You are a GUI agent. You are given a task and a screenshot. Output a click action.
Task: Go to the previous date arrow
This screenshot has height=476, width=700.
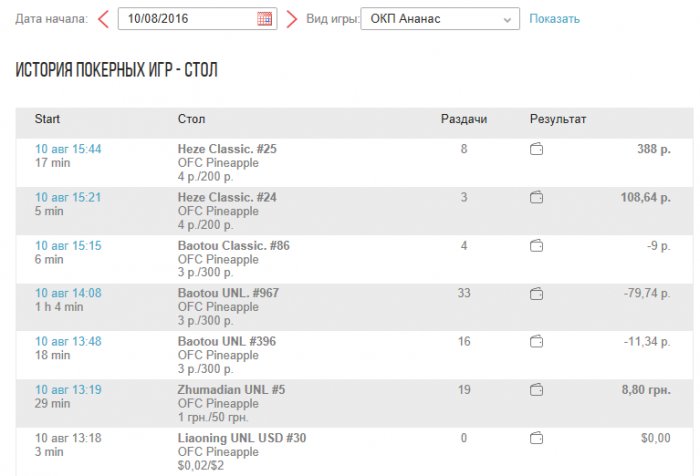point(103,19)
